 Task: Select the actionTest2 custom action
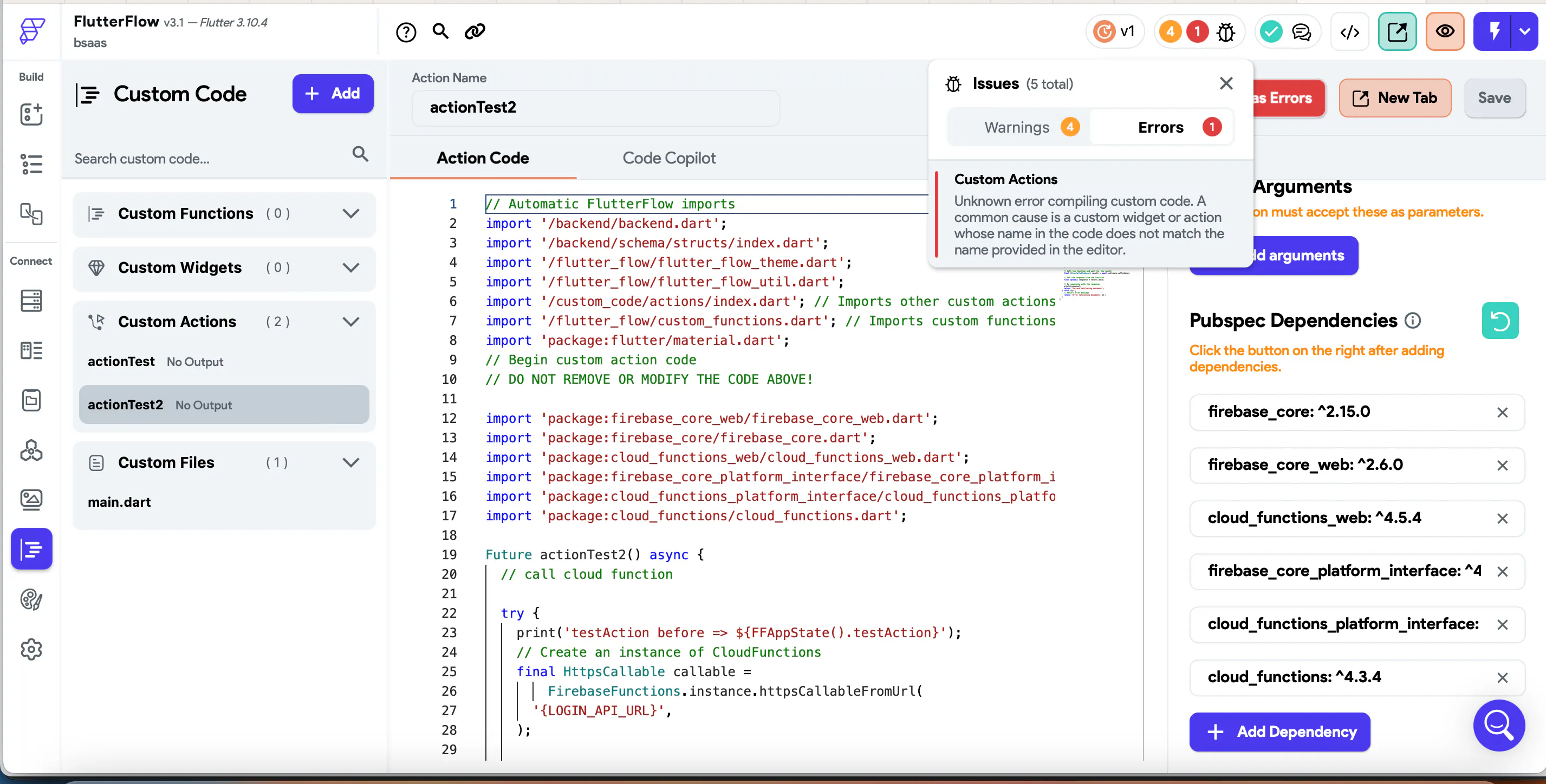point(224,405)
